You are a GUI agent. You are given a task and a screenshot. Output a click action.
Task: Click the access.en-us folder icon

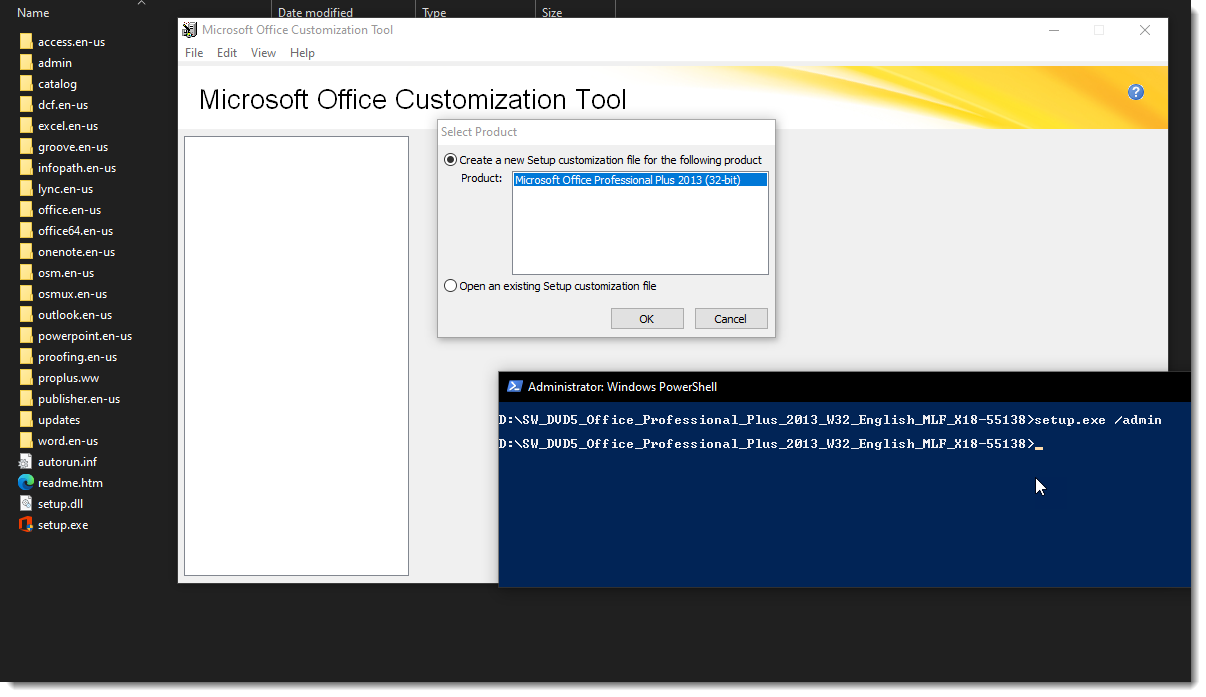coord(26,42)
